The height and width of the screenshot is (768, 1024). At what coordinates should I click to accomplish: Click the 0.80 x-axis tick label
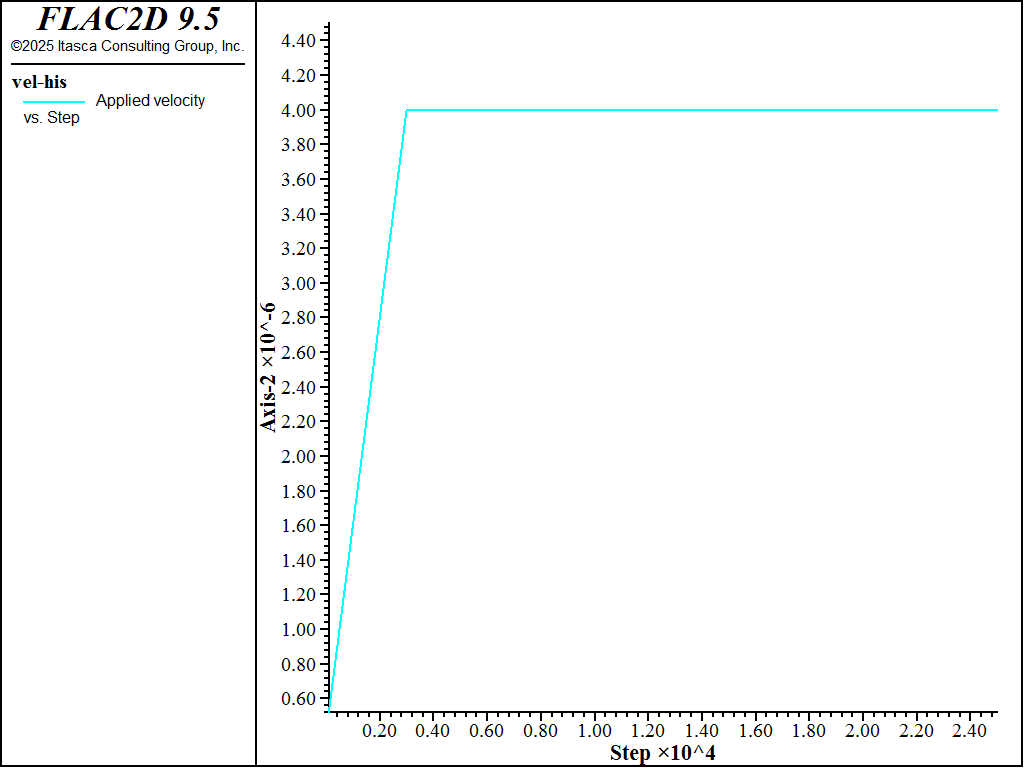click(x=540, y=731)
